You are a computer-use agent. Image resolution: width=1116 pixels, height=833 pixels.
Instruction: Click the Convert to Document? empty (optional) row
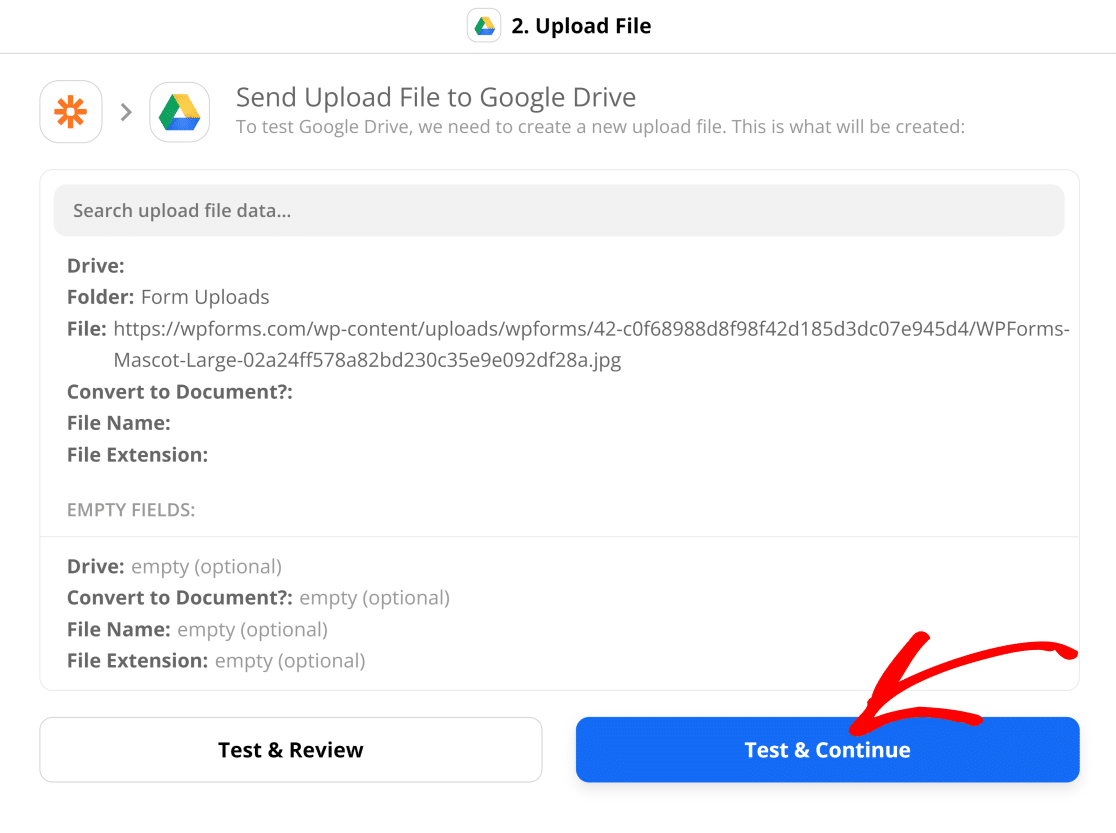pyautogui.click(x=258, y=598)
